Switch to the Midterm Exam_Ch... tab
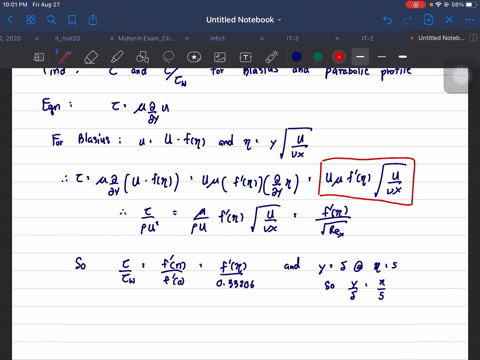 point(146,38)
